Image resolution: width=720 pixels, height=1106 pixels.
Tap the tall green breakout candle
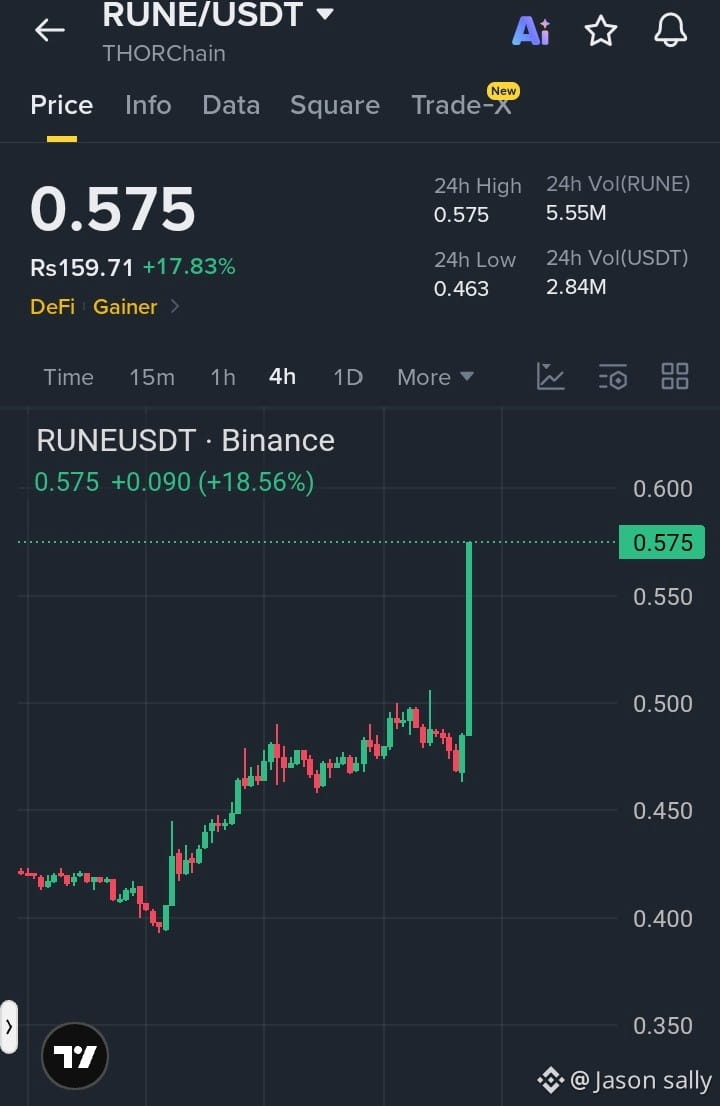[x=468, y=639]
